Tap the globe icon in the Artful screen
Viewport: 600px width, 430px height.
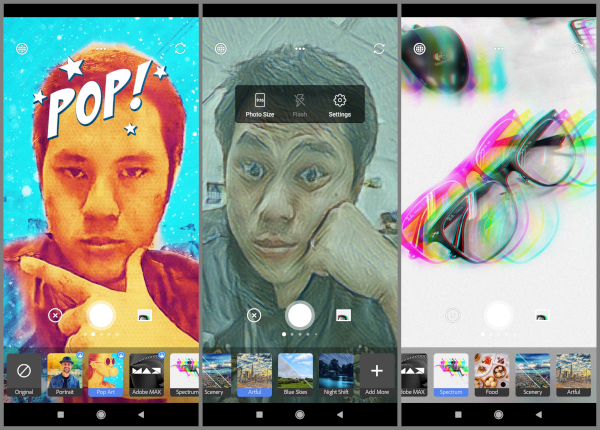click(221, 49)
